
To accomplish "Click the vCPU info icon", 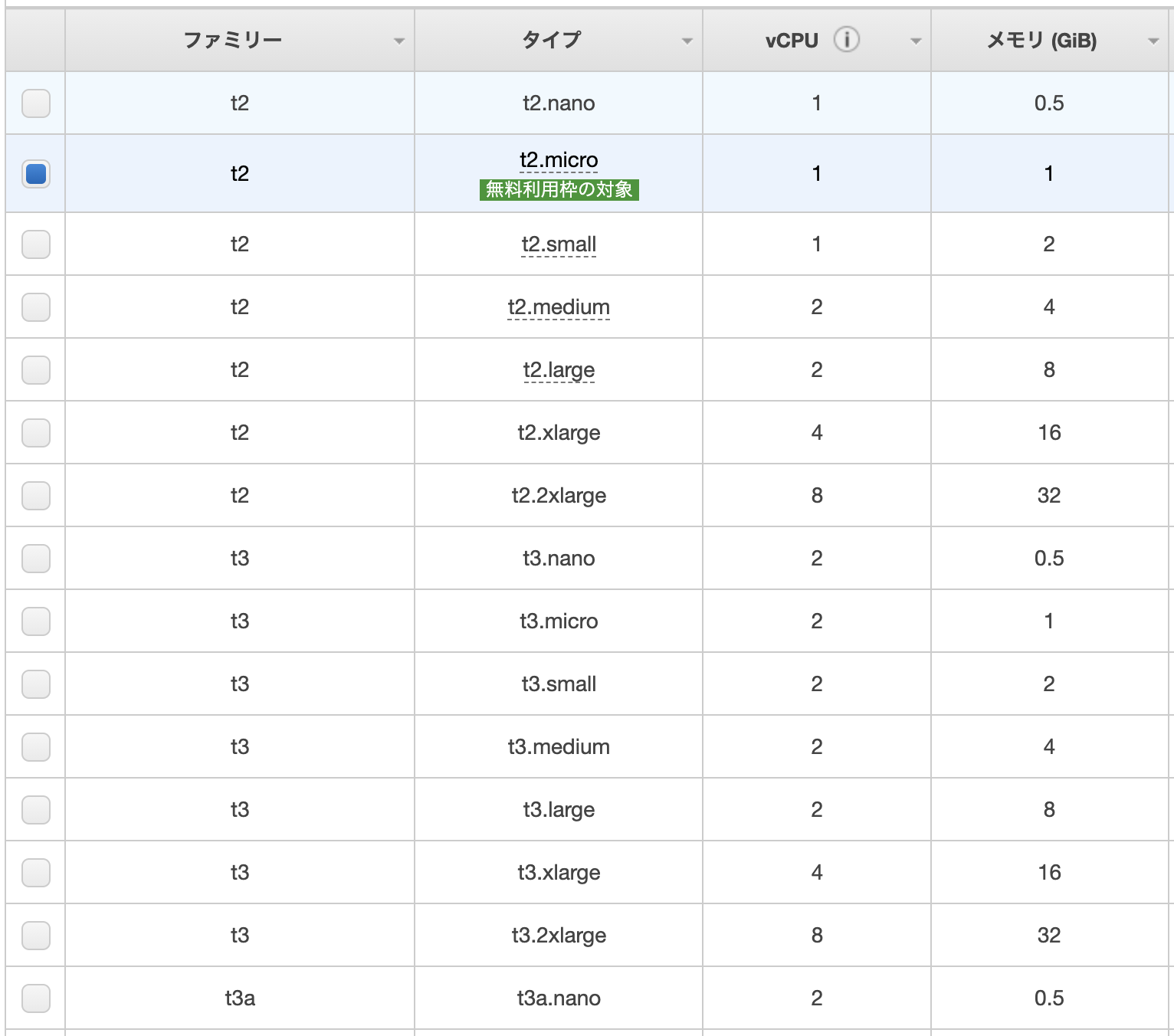I will [847, 39].
